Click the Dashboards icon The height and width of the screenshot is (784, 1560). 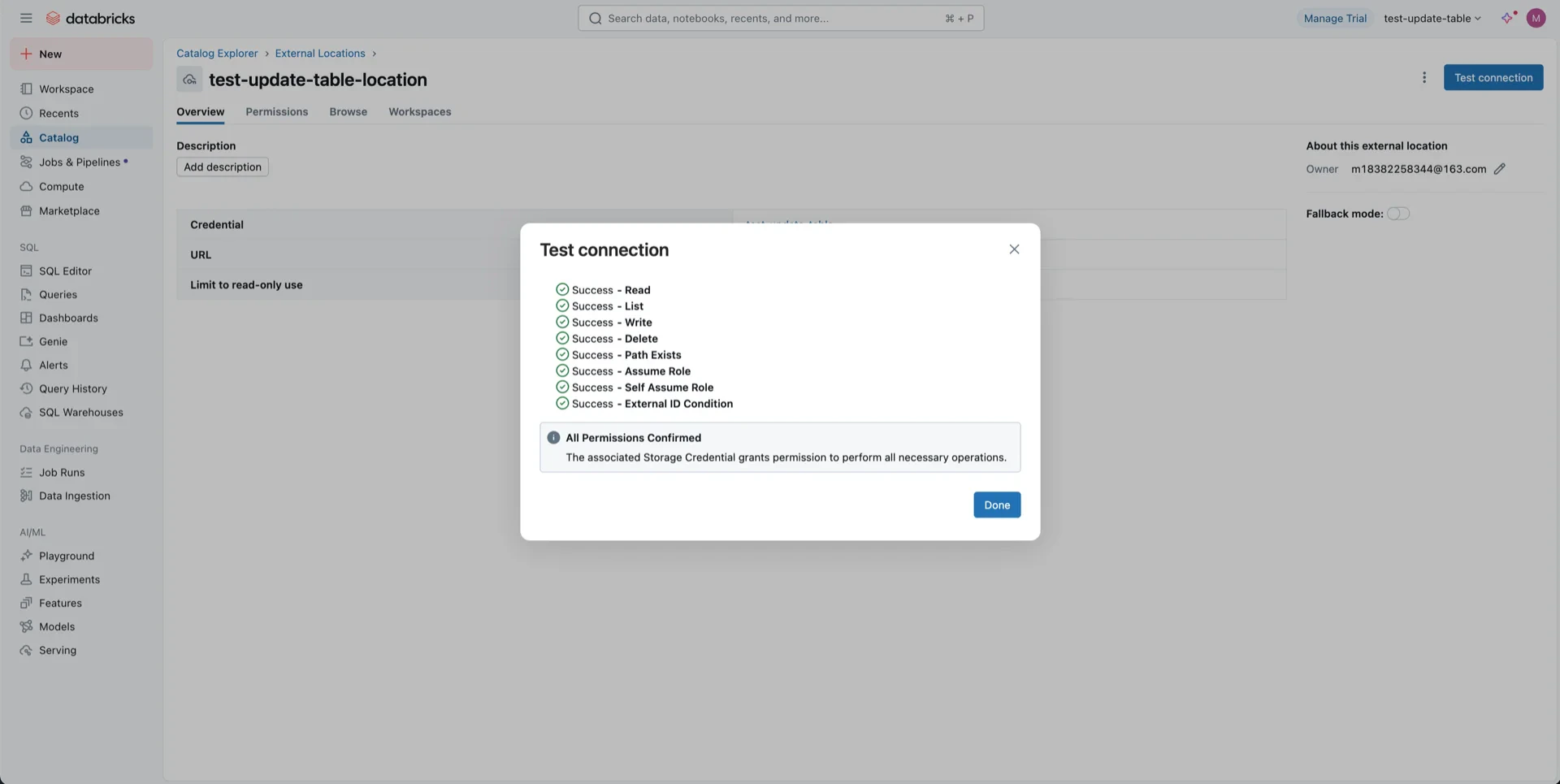tap(26, 318)
